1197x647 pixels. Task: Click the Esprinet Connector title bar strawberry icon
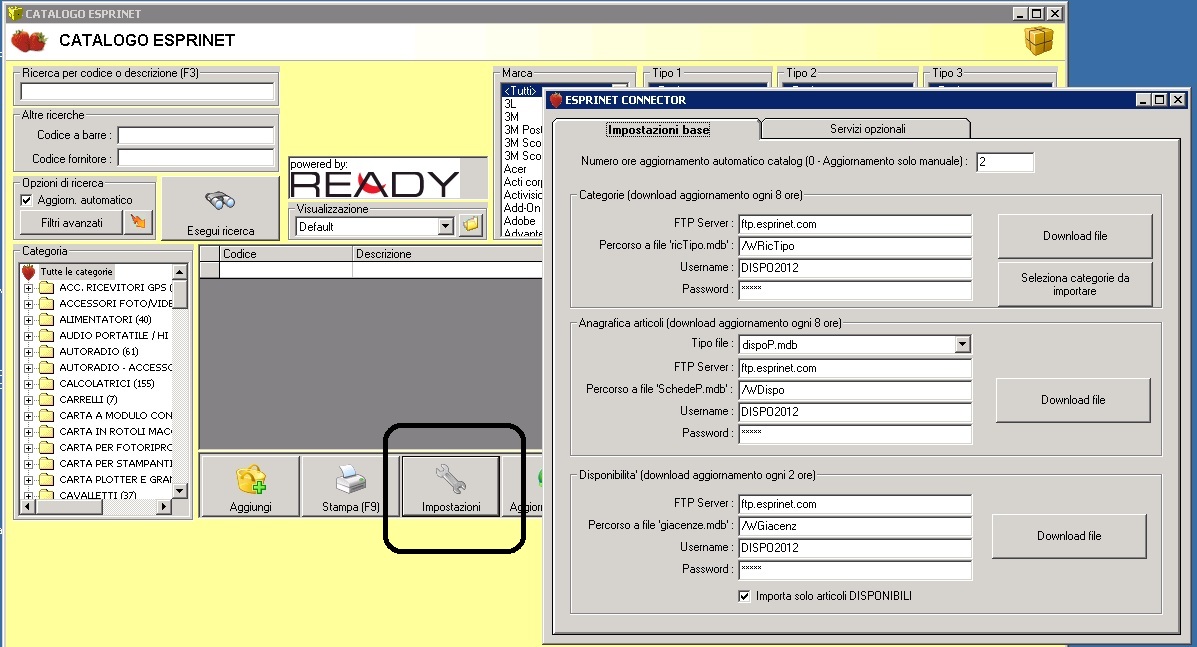pyautogui.click(x=556, y=100)
